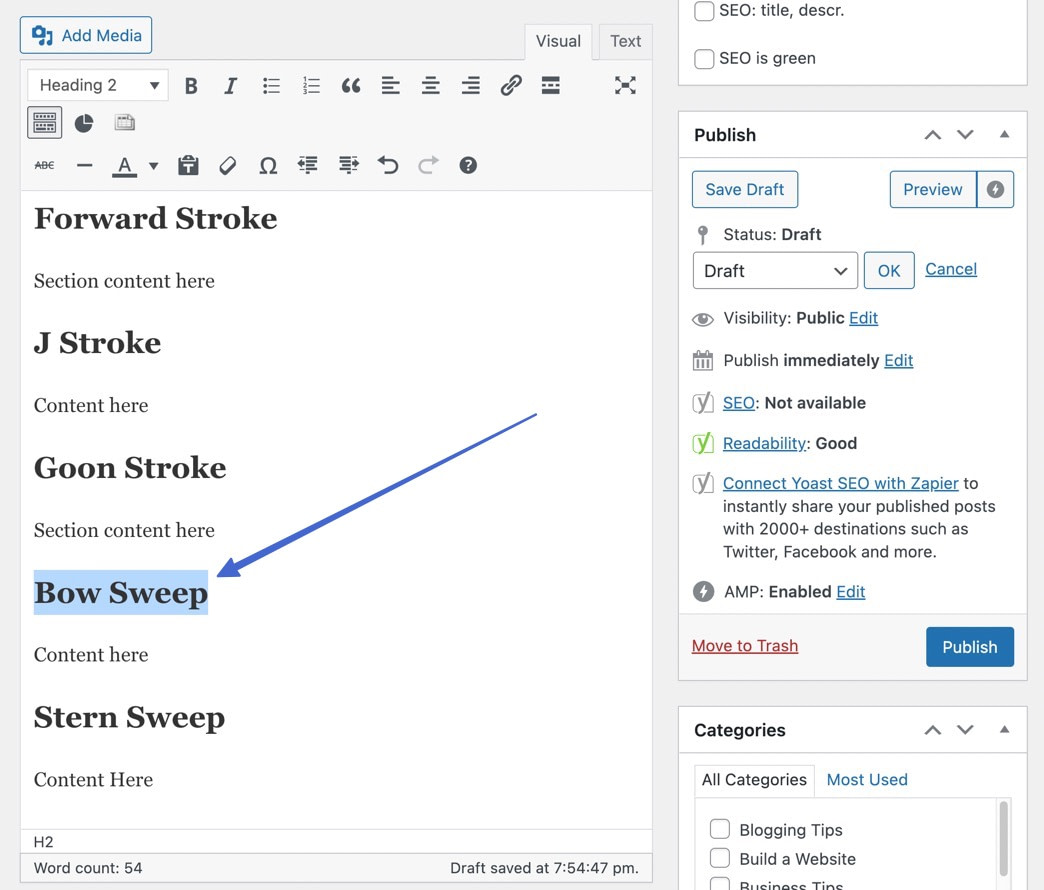Viewport: 1044px width, 890px height.
Task: Check the Blogging Tips category
Action: [720, 829]
